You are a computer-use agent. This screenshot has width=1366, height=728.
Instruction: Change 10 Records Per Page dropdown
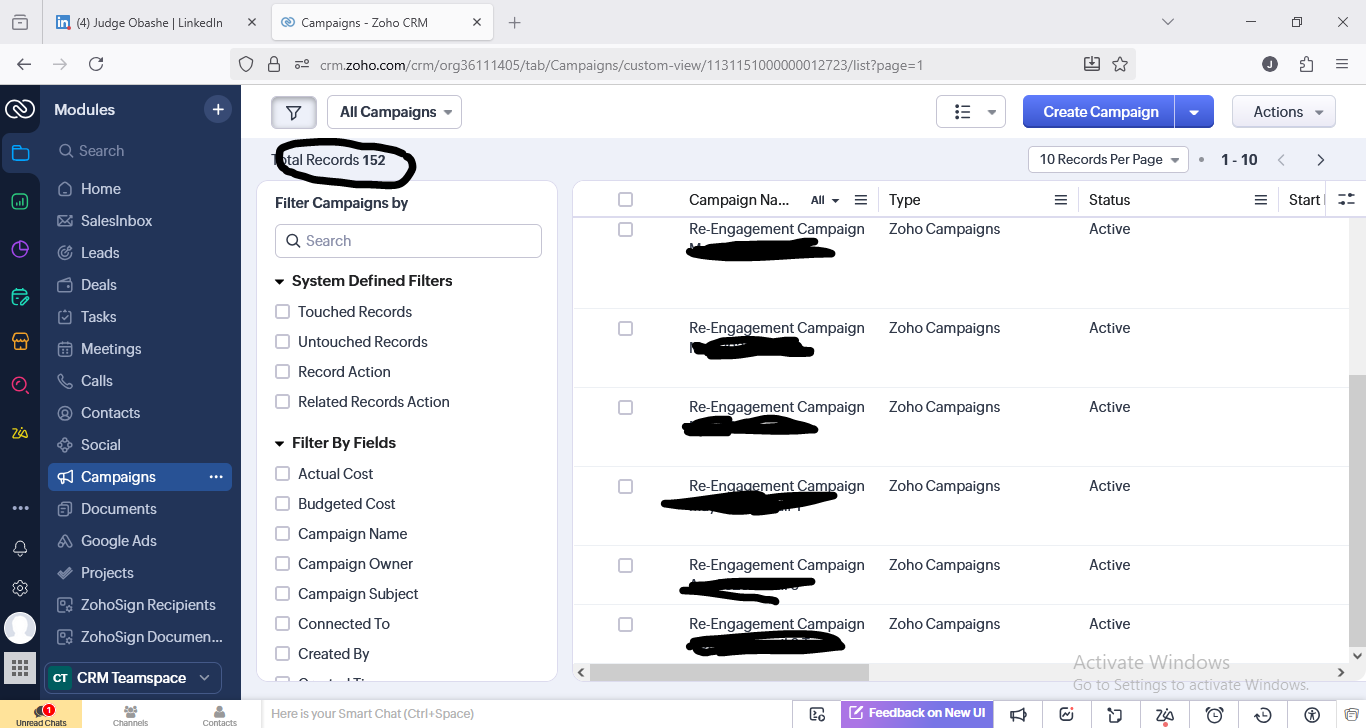(x=1108, y=160)
